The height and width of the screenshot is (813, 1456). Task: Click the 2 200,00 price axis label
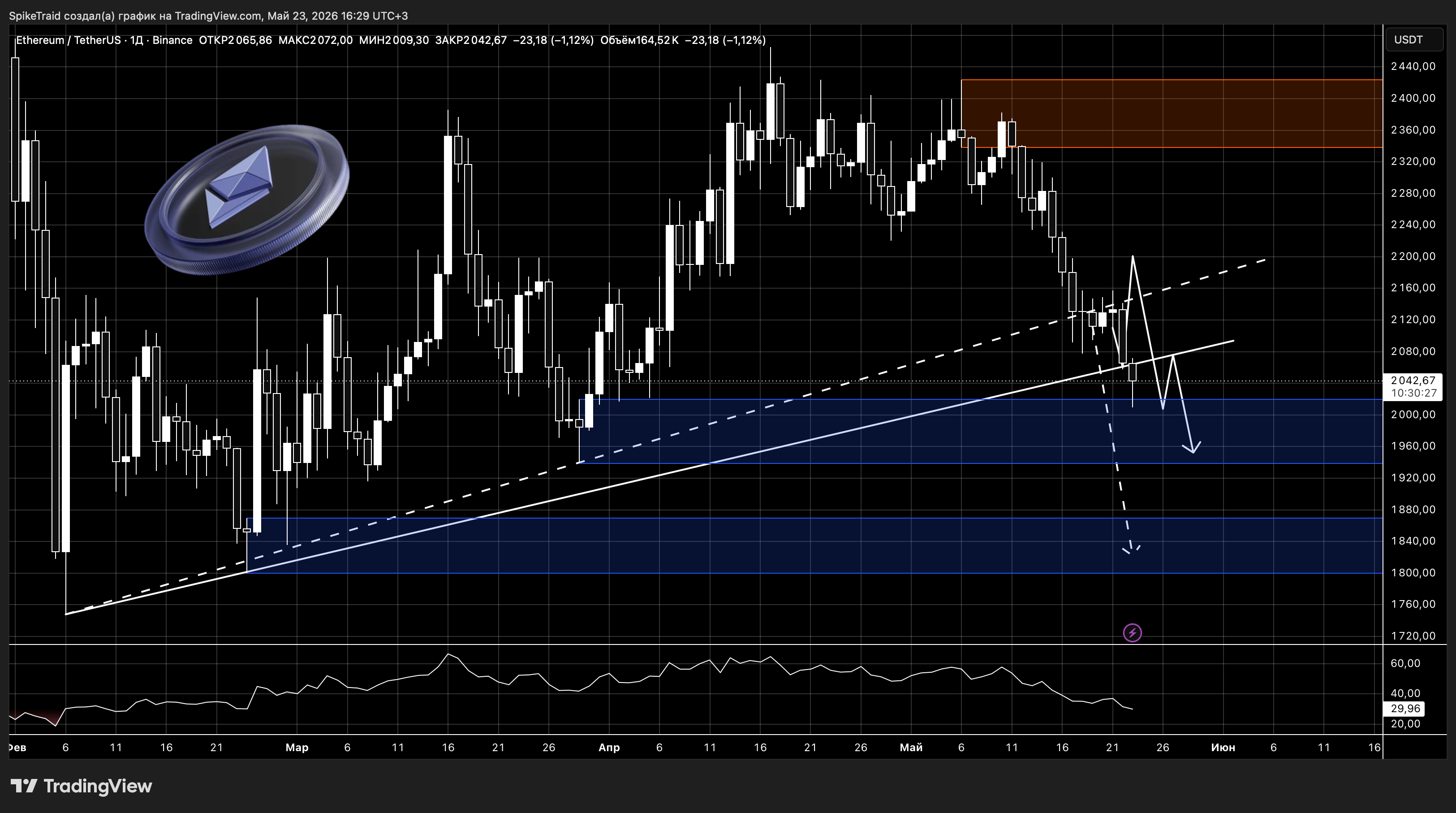pyautogui.click(x=1413, y=256)
